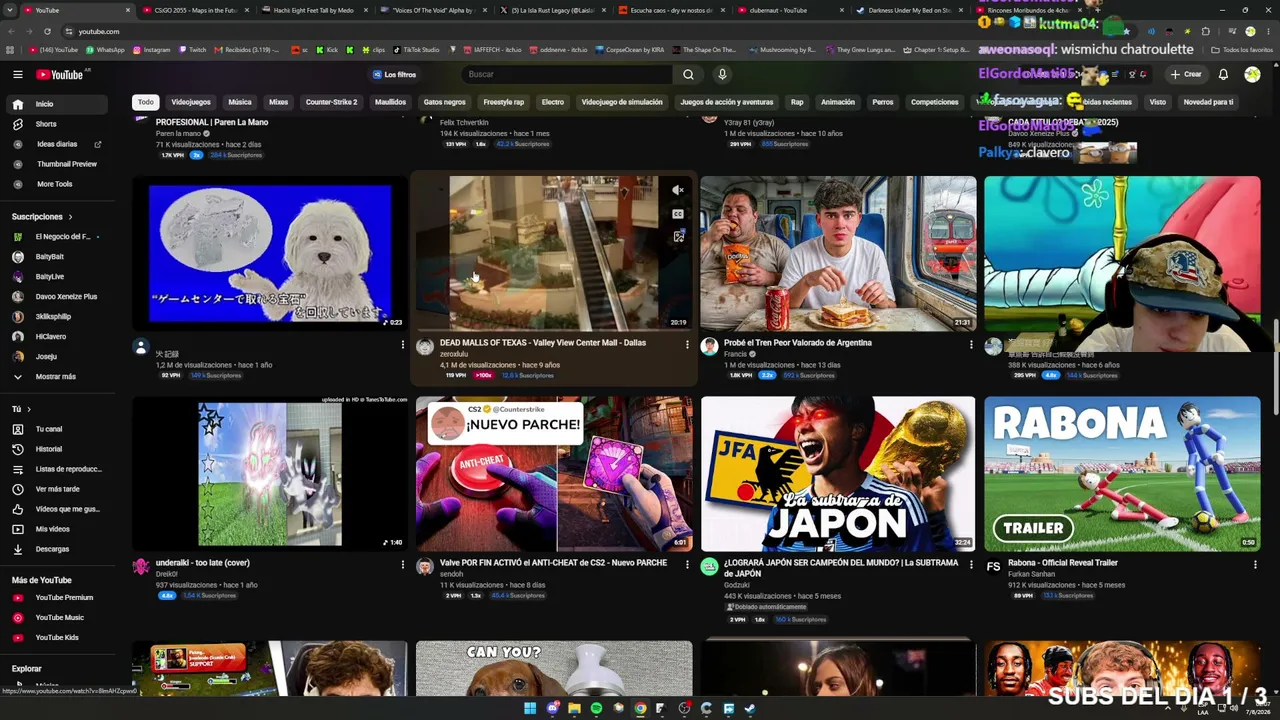Screen dimensions: 1280x720
Task: Open the YouTube guide hamburger menu
Action: tap(18, 74)
